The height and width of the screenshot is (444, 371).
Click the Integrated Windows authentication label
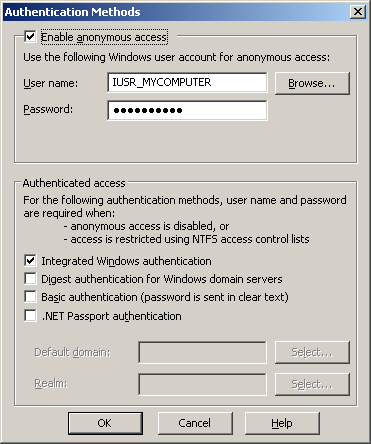pos(126,261)
